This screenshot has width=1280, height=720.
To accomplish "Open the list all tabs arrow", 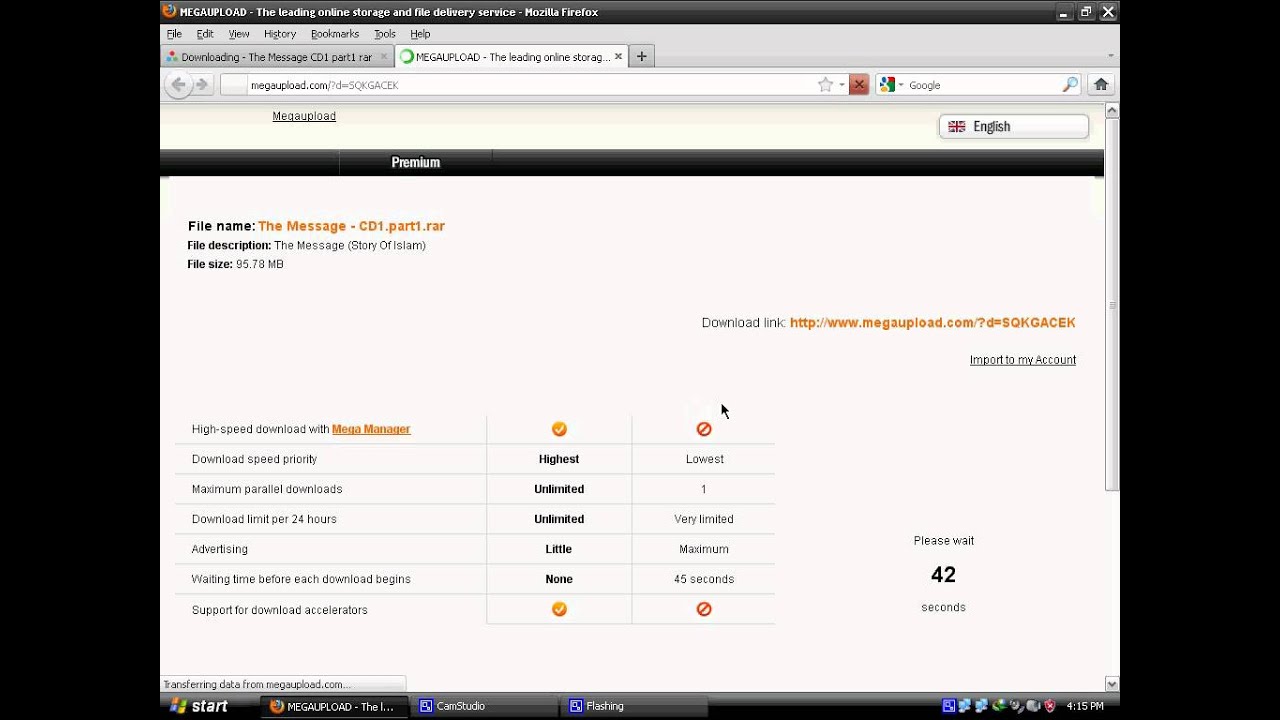I will (x=1111, y=57).
